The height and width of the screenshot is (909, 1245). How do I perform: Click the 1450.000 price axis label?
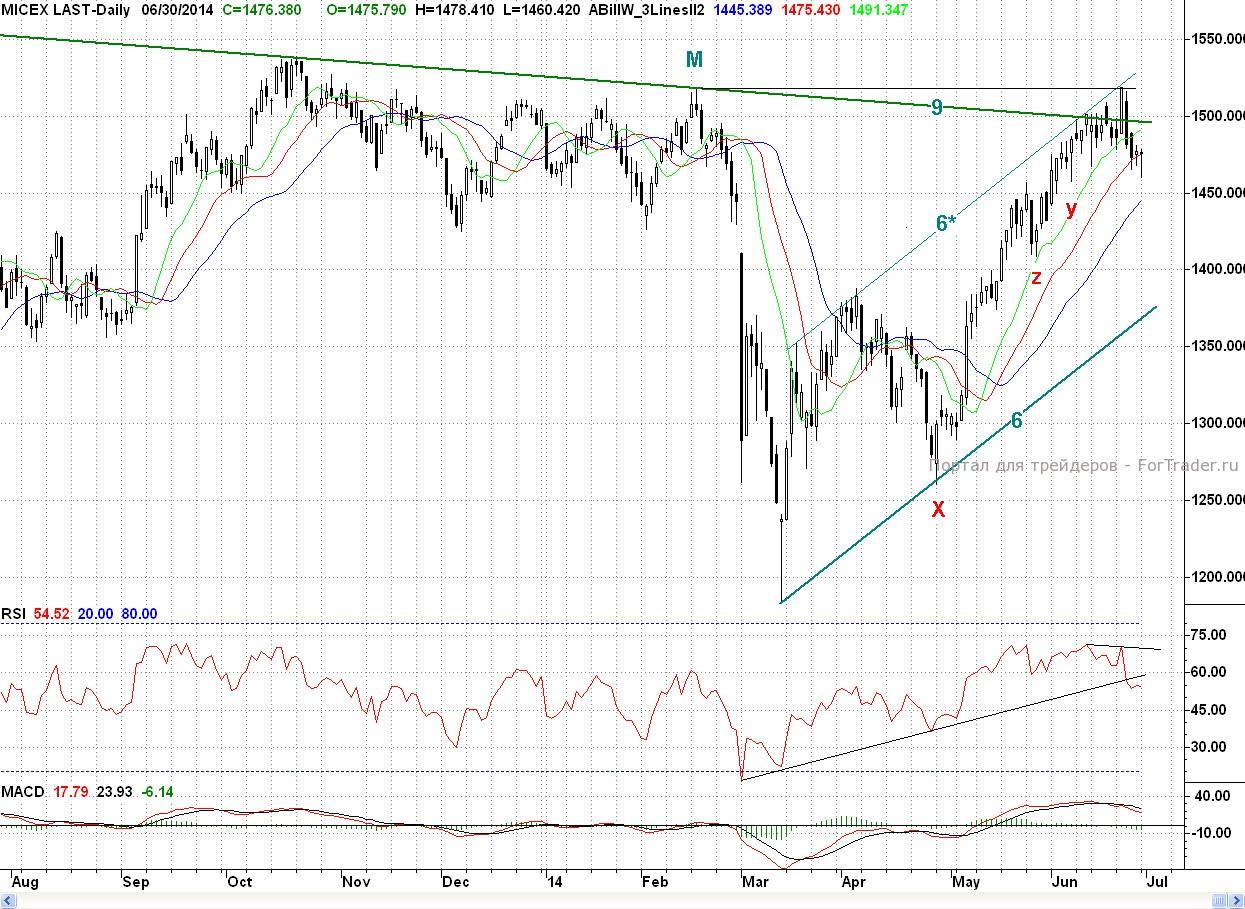click(x=1217, y=192)
